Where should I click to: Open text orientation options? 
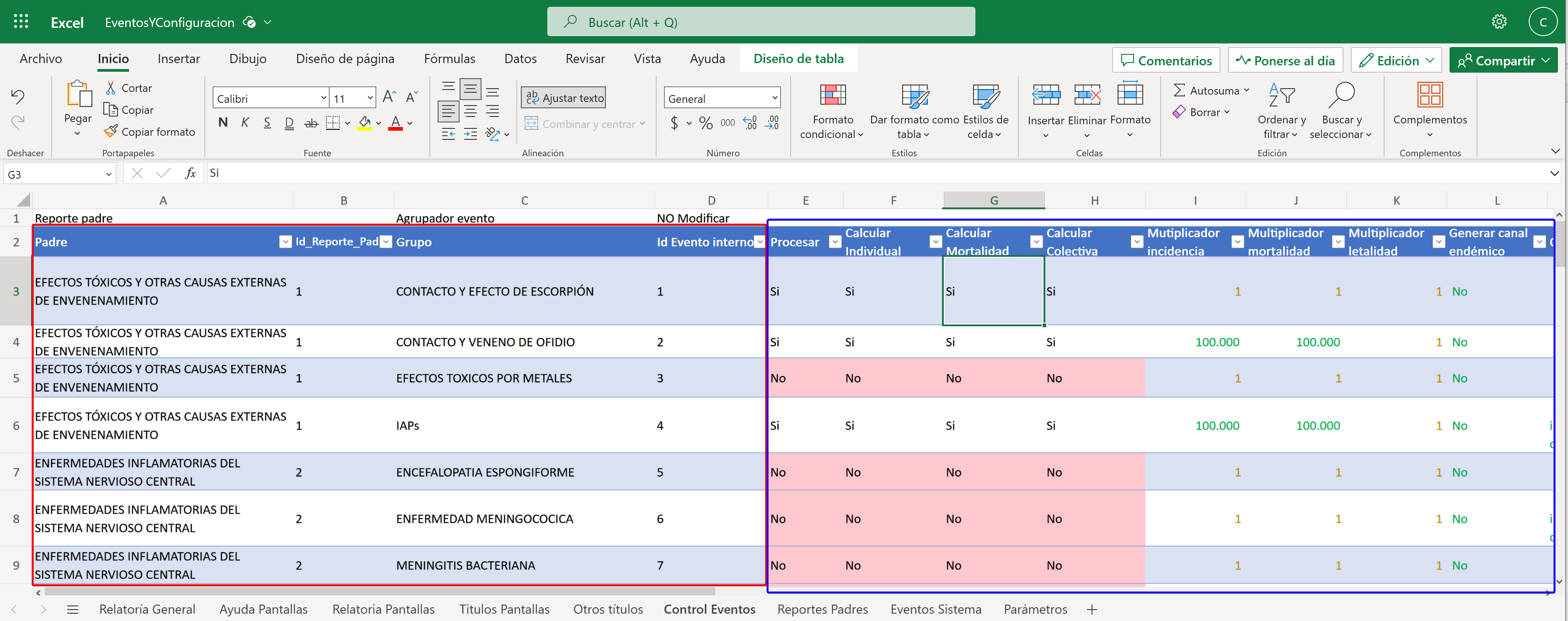(x=497, y=134)
